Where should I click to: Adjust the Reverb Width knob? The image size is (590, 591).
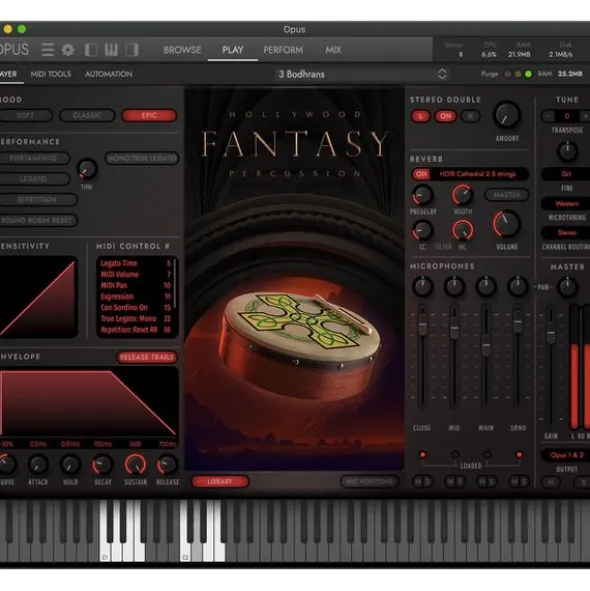click(463, 195)
